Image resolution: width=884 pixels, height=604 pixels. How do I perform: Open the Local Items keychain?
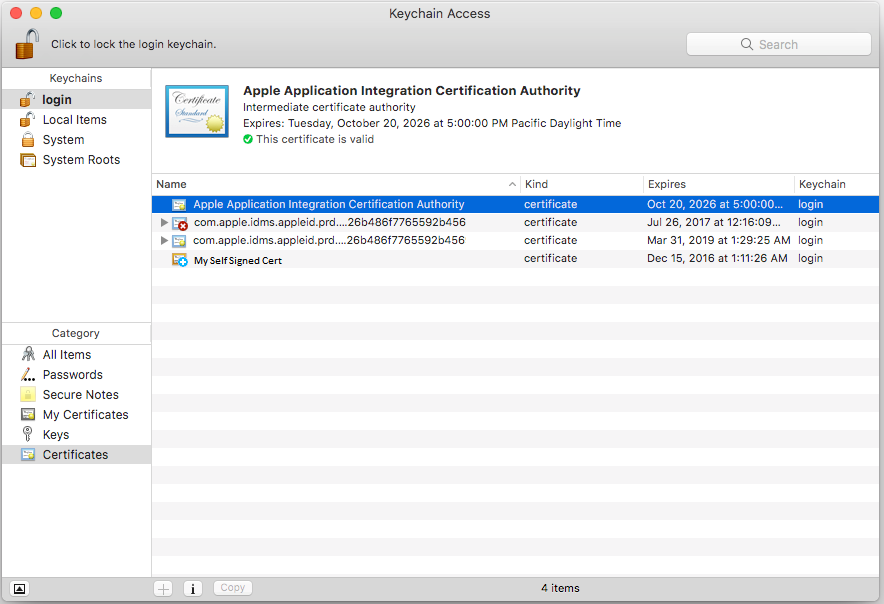click(74, 120)
